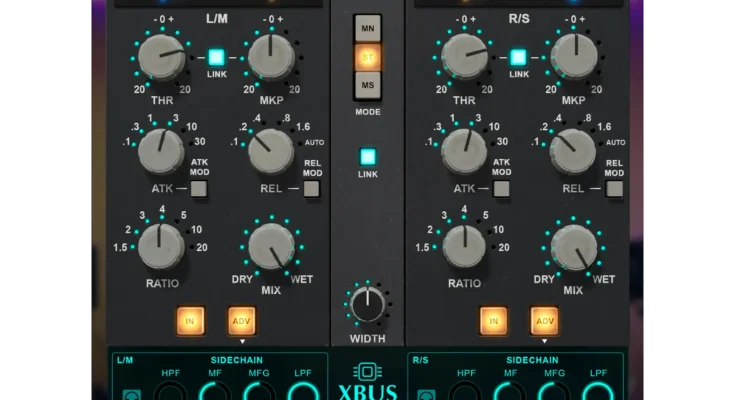
Task: Select the MS mid-side mode
Action: (x=368, y=86)
